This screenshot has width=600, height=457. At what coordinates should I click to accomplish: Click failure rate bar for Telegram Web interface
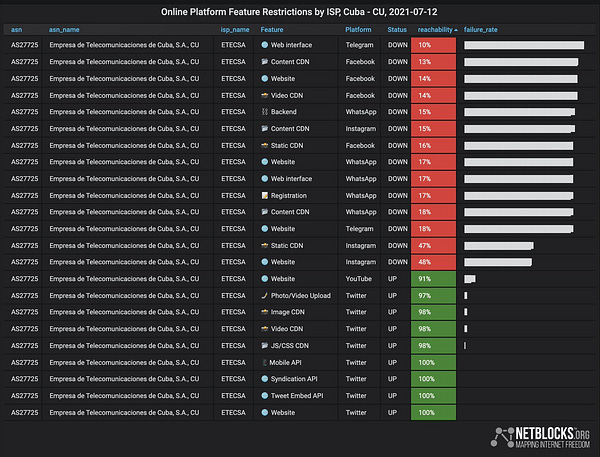[x=524, y=45]
